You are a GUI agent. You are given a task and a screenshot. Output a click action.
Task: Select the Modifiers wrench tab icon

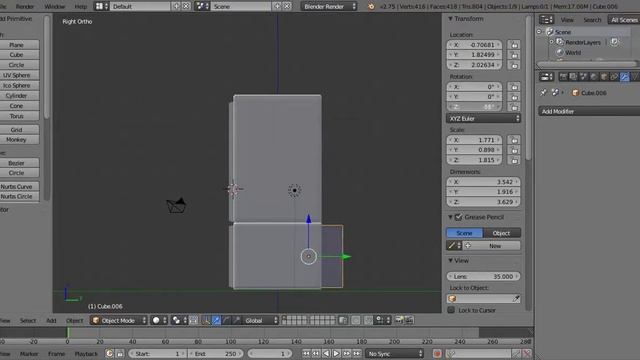tap(624, 77)
